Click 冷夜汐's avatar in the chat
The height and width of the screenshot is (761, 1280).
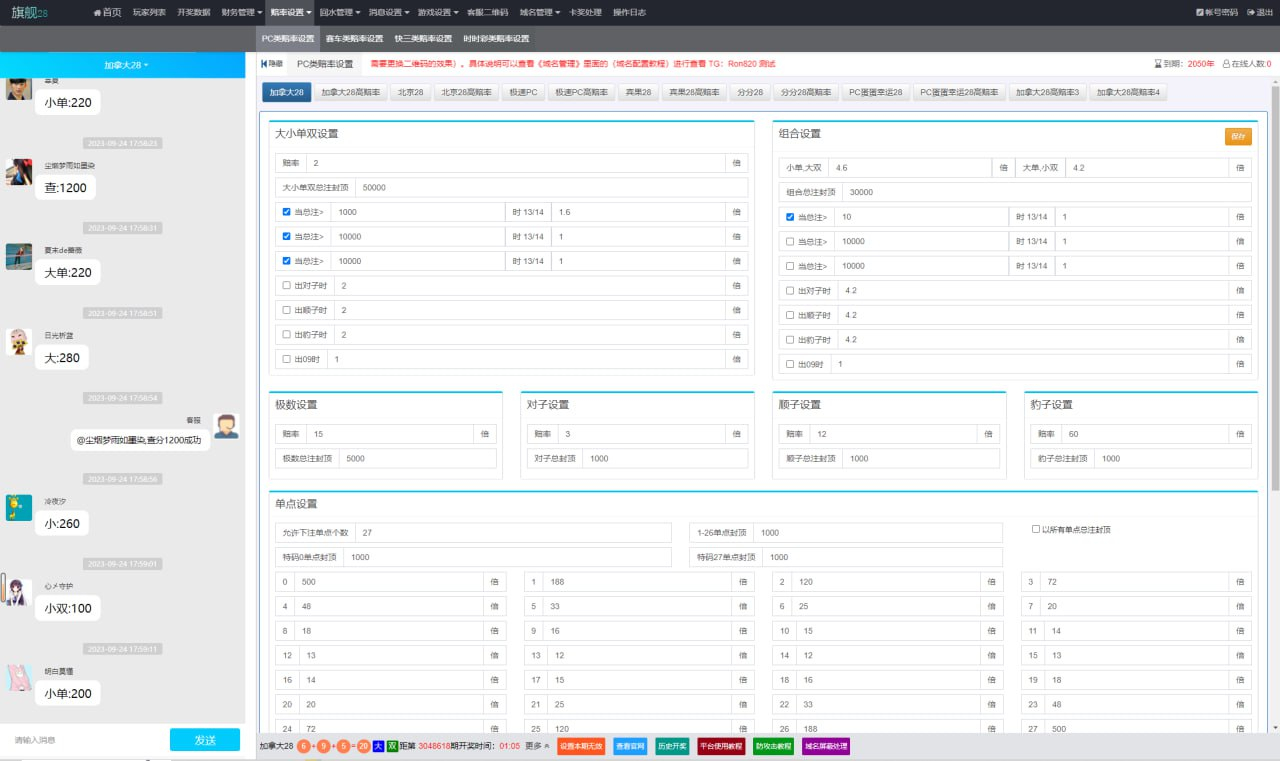[18, 507]
